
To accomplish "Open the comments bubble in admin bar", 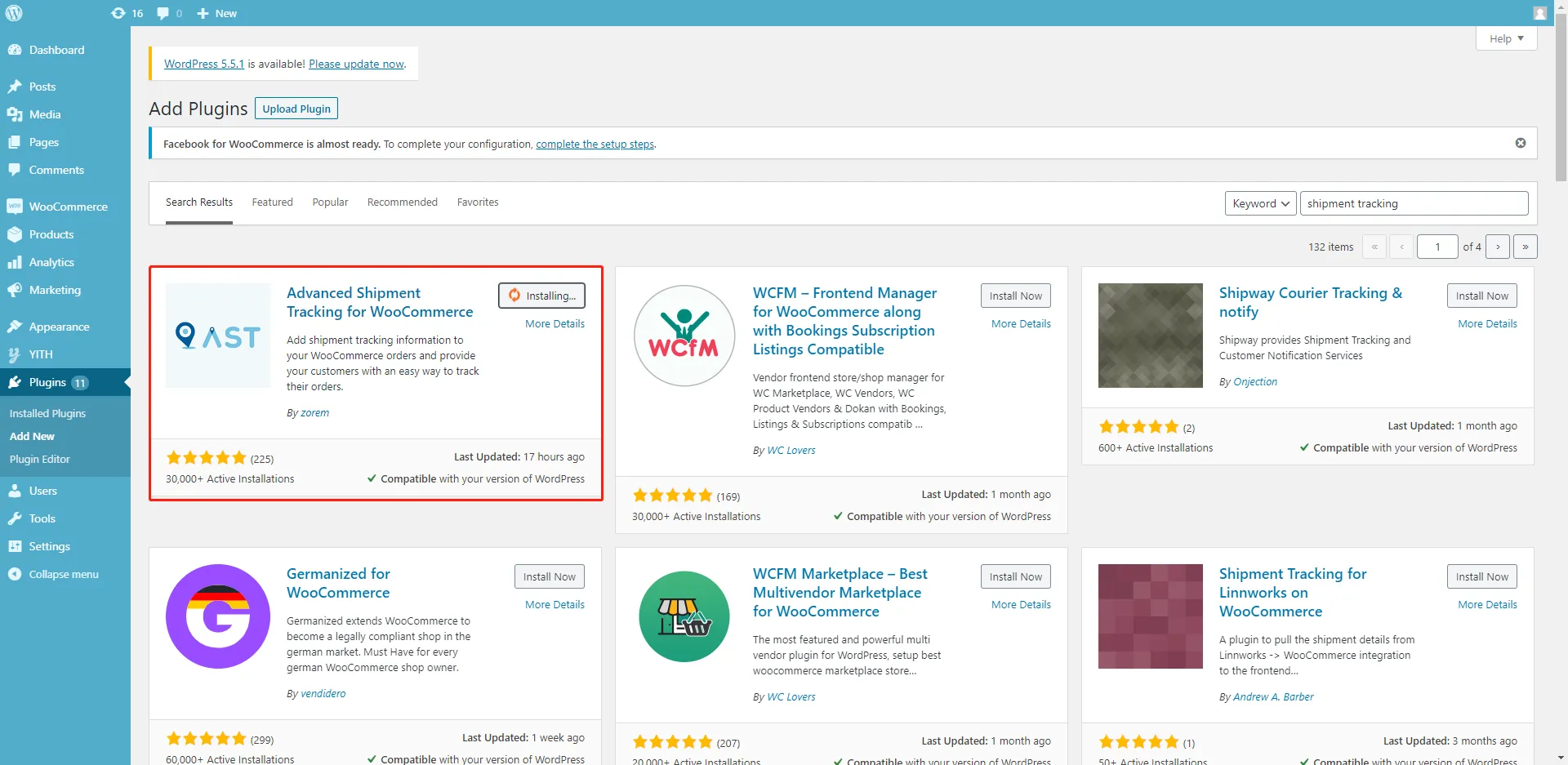I will 169,13.
